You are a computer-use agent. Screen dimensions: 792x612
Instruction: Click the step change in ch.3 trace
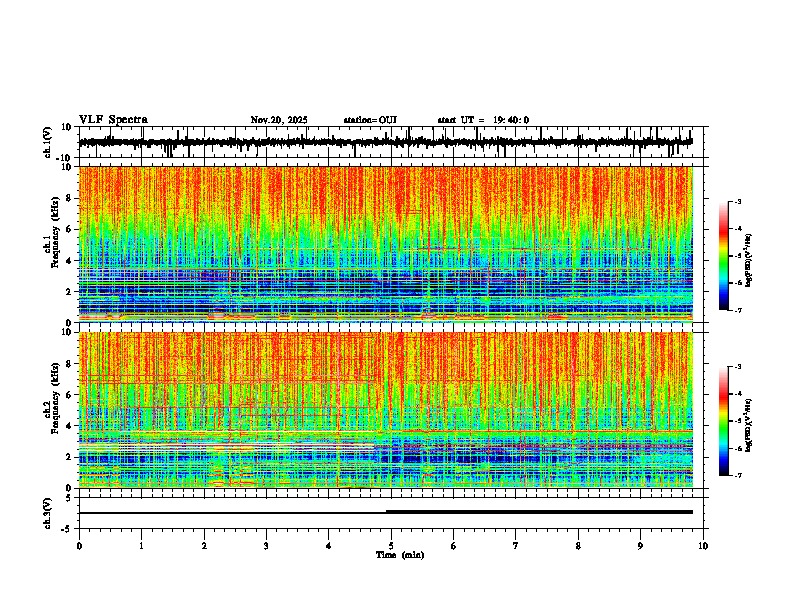point(386,512)
